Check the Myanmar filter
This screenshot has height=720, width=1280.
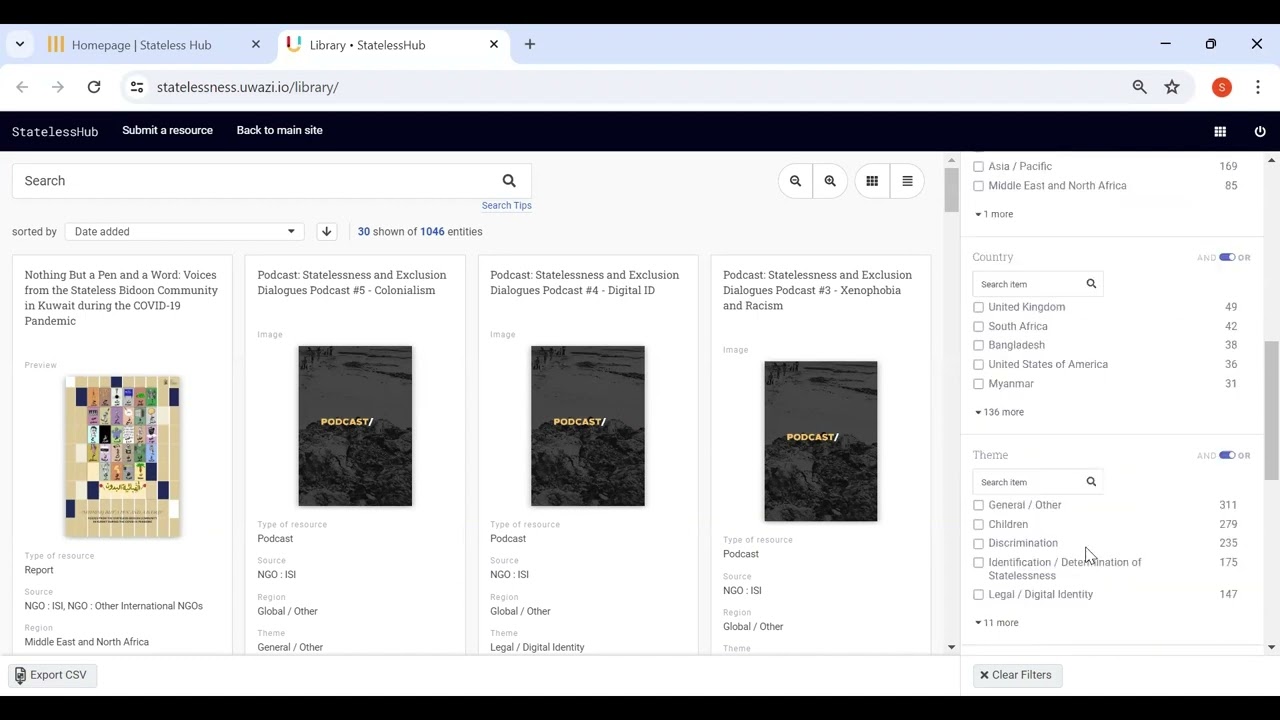978,384
